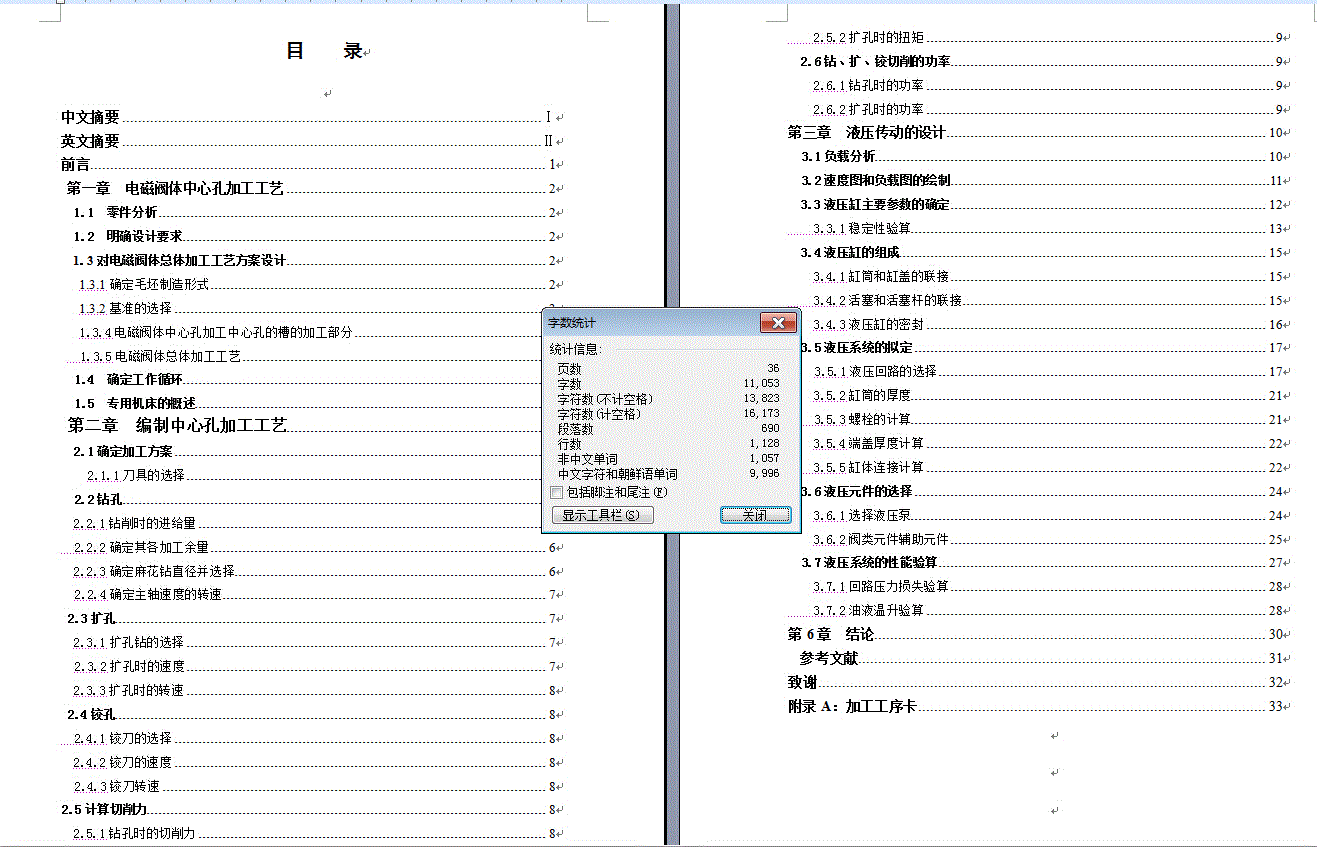The width and height of the screenshot is (1317, 847).
Task: Click the 字符数(计空格) value 16,173
Action: pyautogui.click(x=761, y=414)
